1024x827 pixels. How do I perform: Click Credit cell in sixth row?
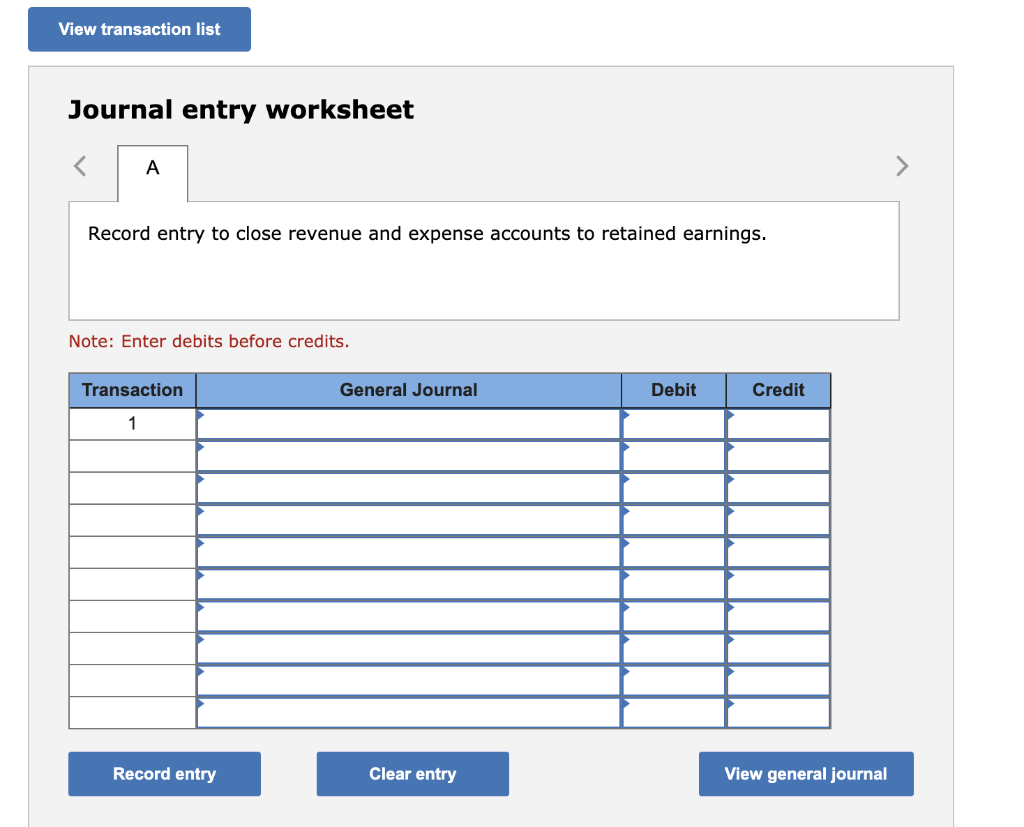coord(778,584)
